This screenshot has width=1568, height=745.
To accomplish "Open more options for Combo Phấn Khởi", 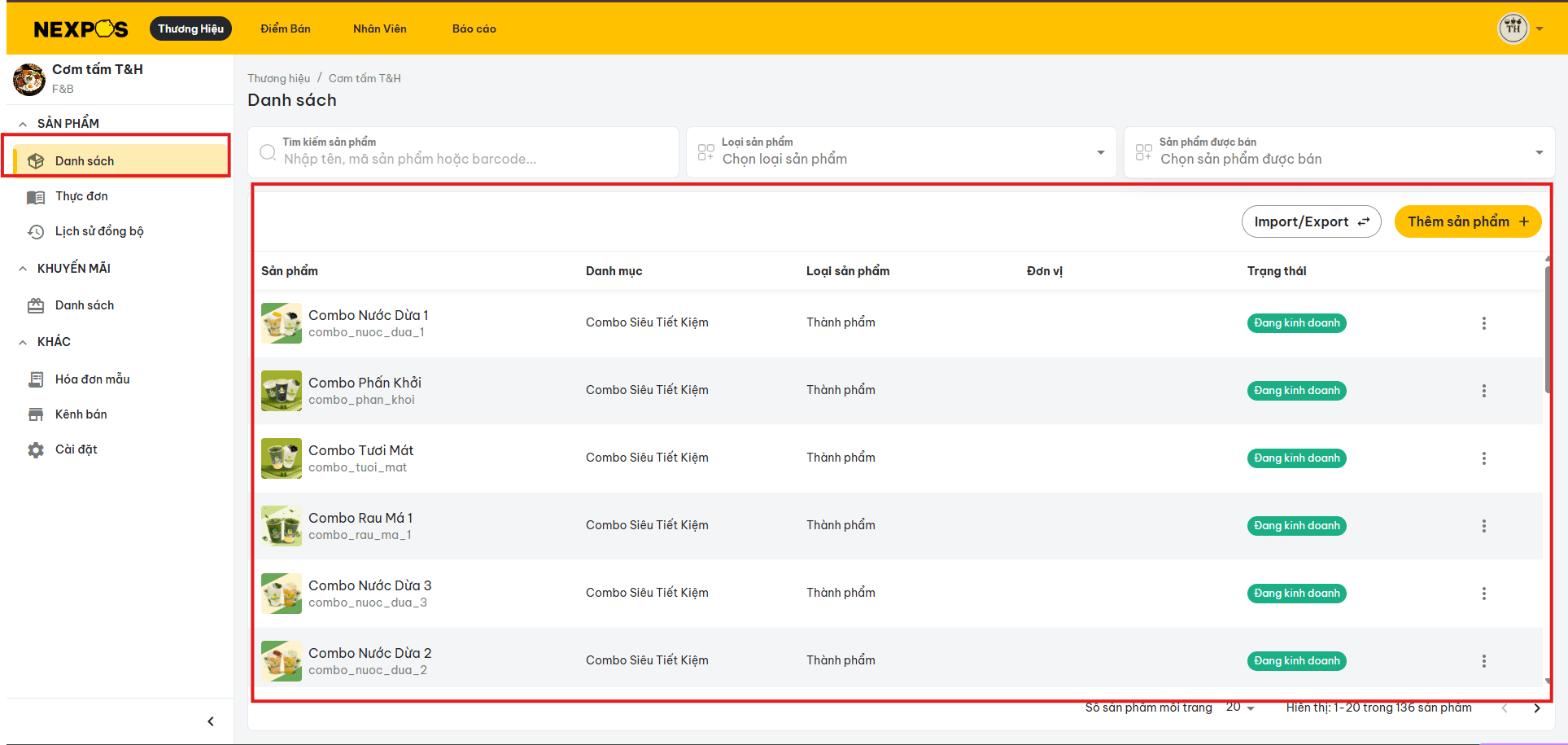I will pyautogui.click(x=1484, y=391).
